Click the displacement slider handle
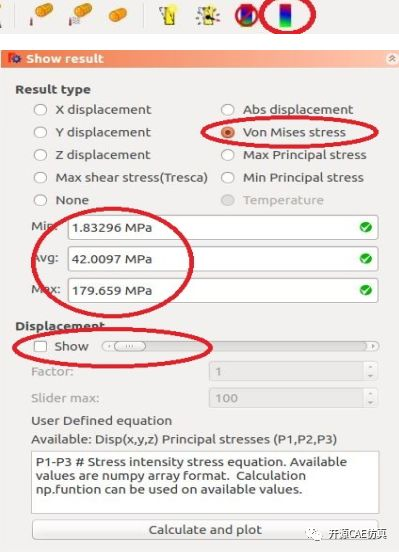The height and width of the screenshot is (552, 399). 130,346
